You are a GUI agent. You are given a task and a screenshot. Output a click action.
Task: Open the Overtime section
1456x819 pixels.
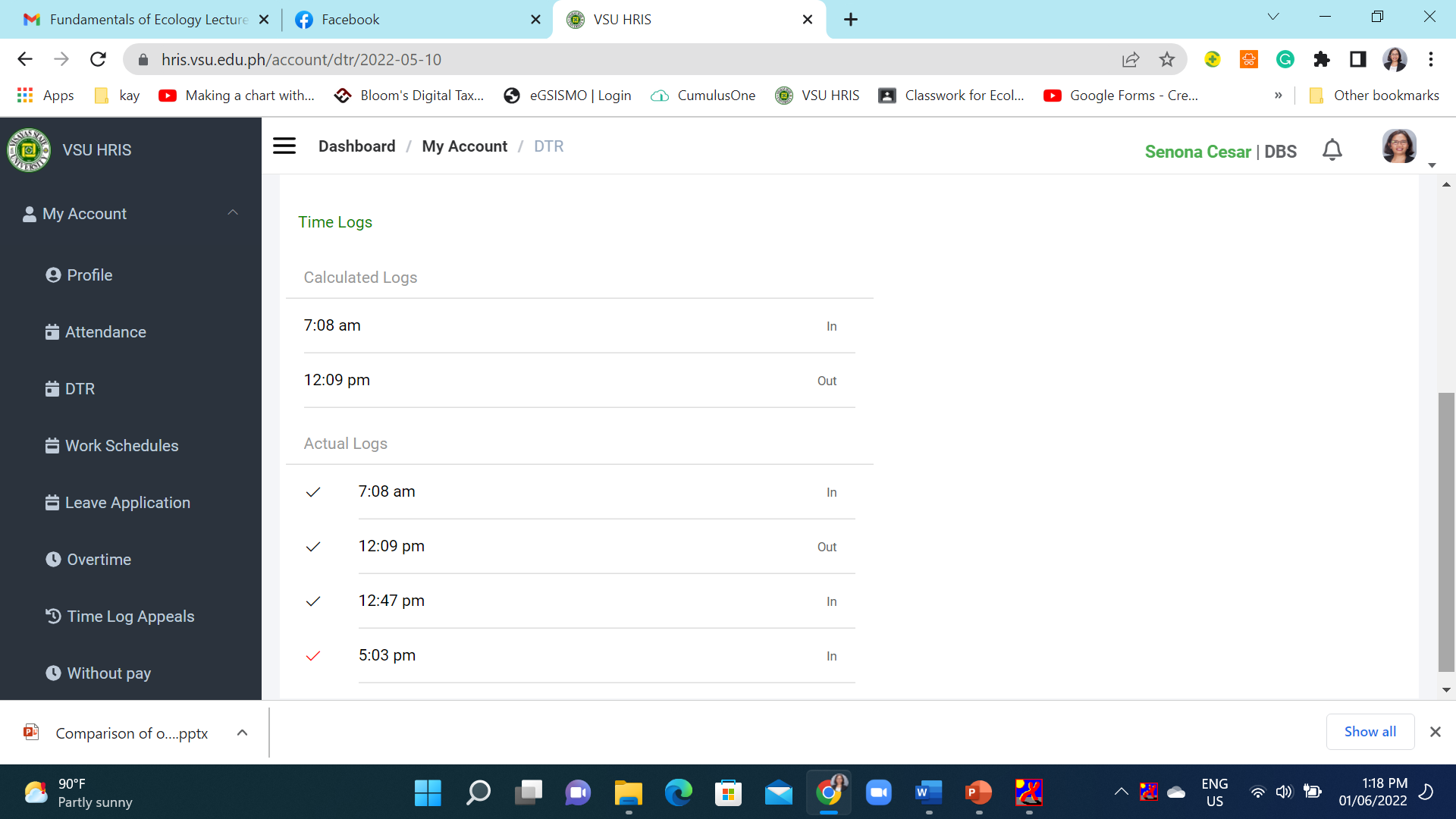tap(99, 559)
